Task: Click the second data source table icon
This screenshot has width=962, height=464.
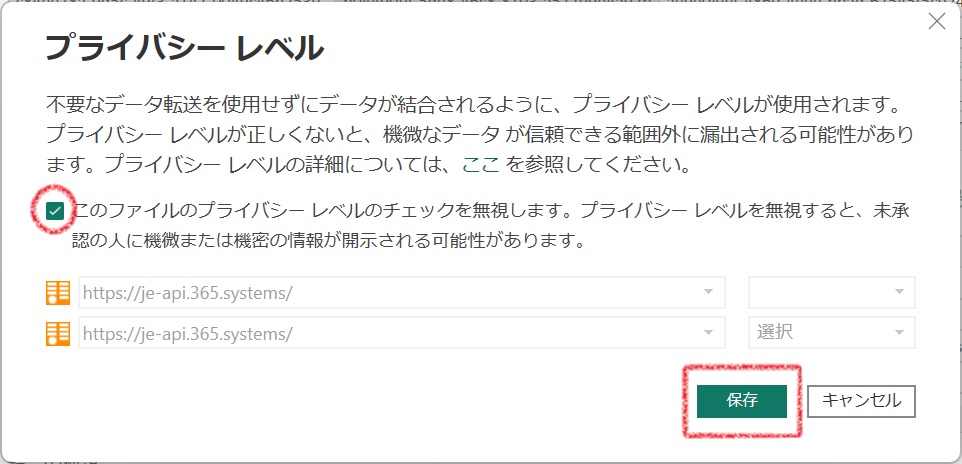Action: (58, 333)
